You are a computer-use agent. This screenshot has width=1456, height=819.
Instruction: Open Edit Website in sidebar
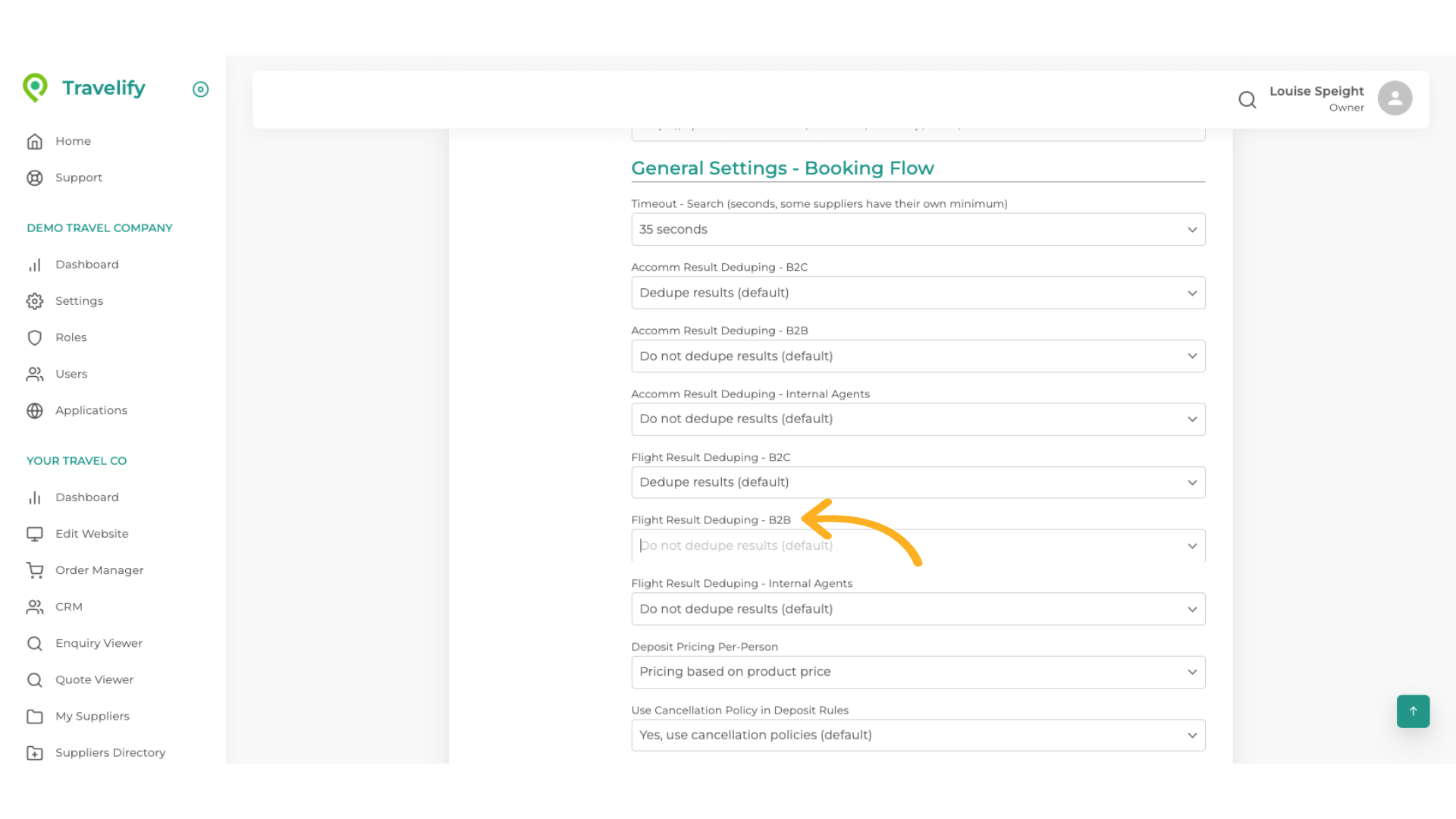[92, 534]
